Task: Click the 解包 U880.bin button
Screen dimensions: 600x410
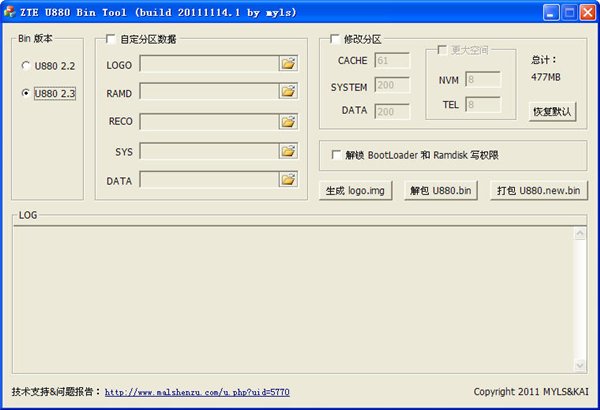Action: (x=441, y=190)
